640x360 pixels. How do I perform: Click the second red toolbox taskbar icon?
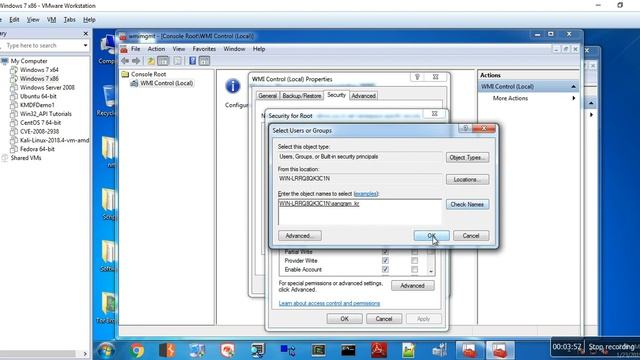point(500,350)
